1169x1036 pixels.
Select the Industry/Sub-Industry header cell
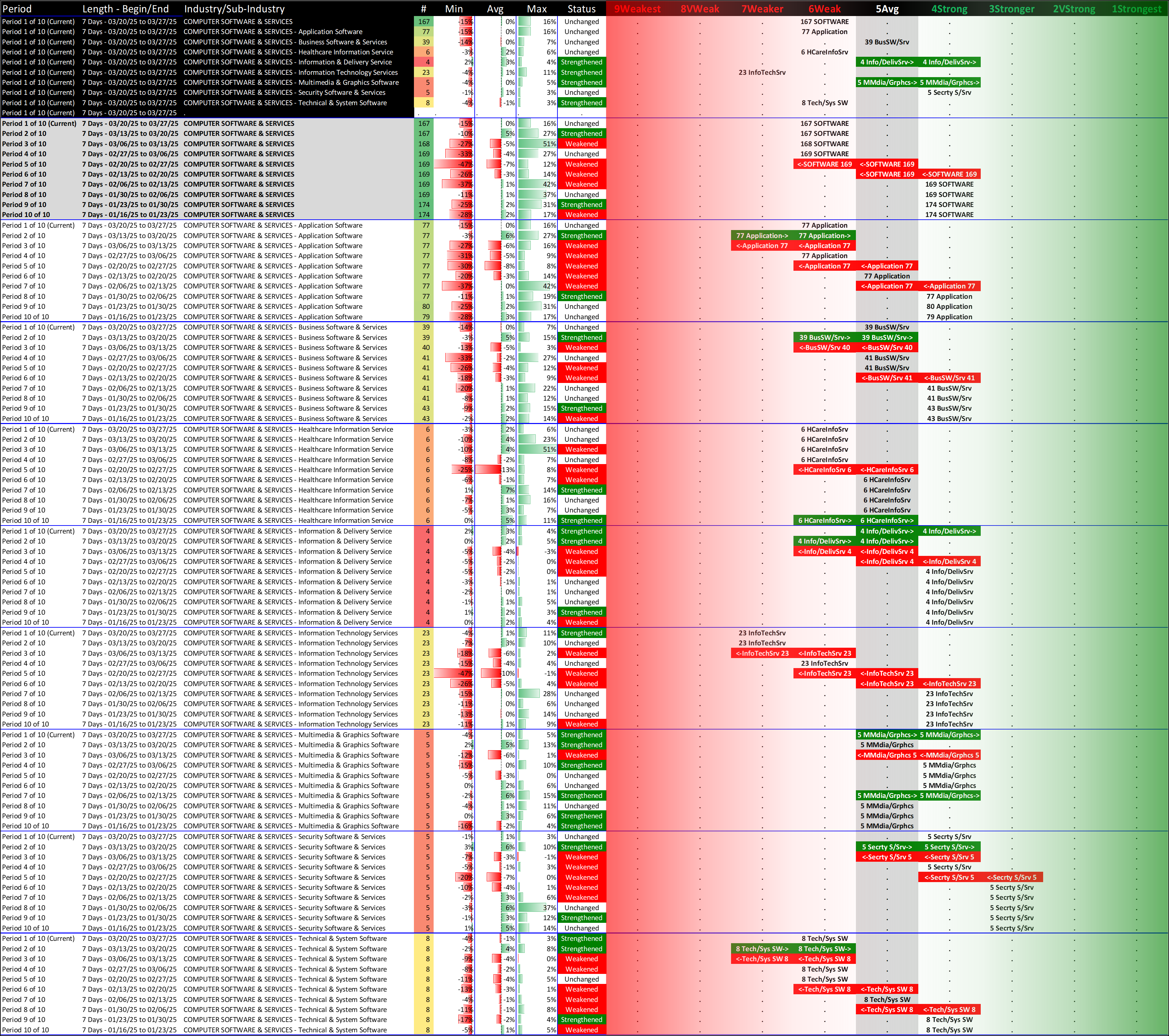point(234,9)
